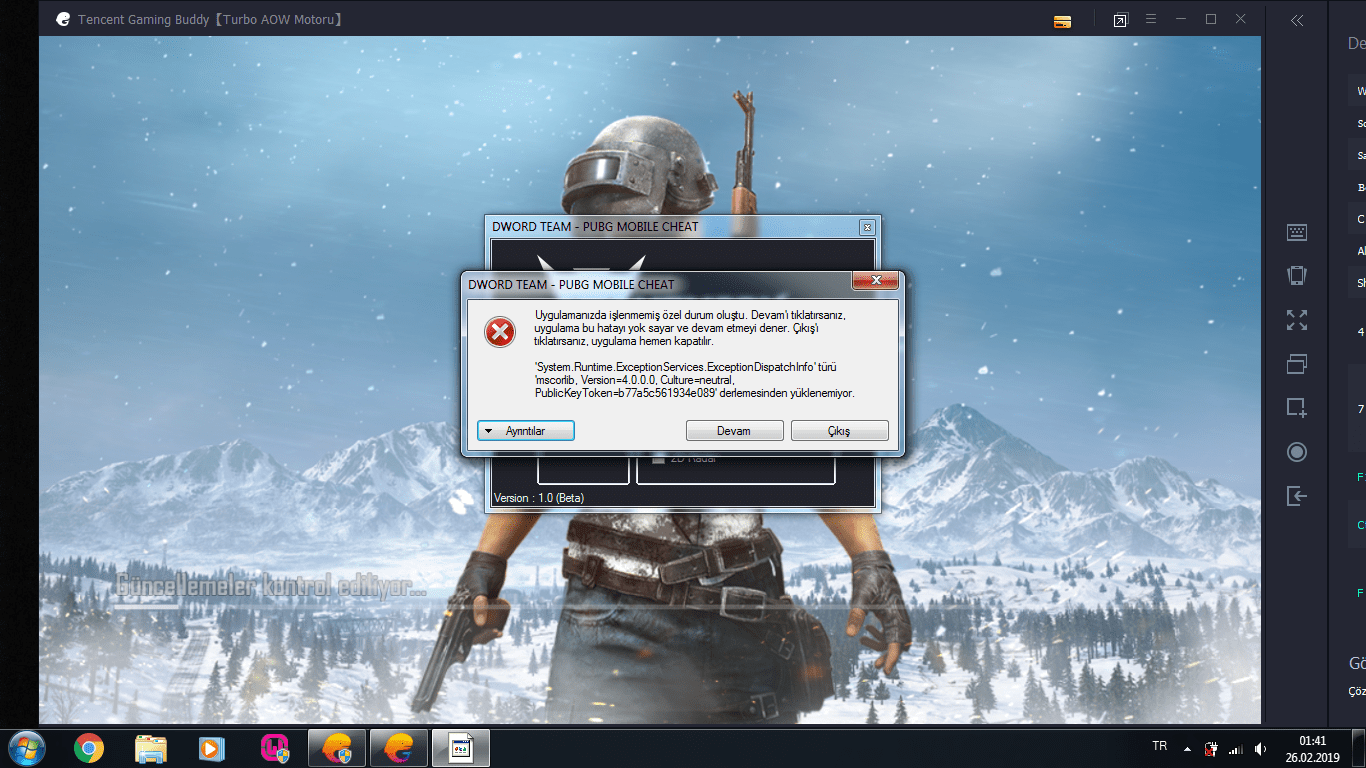Click the Çıkış button in the error dialog

pos(839,431)
